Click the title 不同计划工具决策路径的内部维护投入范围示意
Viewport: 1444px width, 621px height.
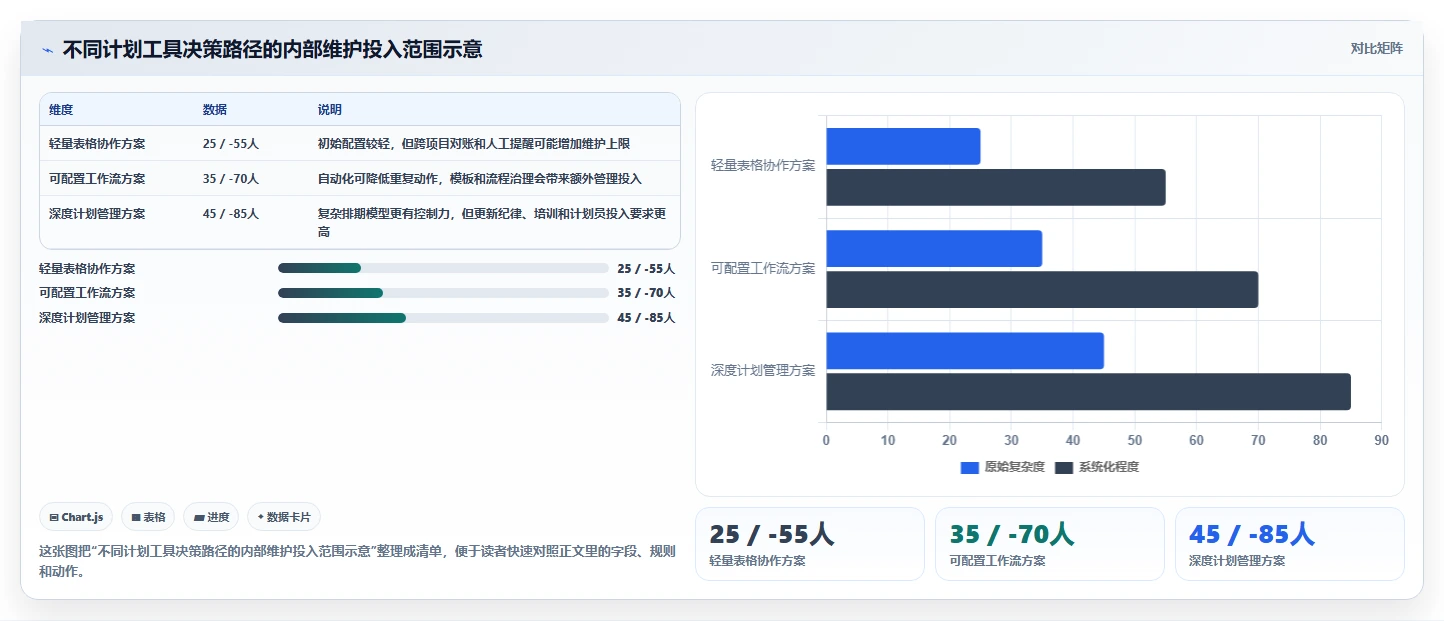pos(272,49)
